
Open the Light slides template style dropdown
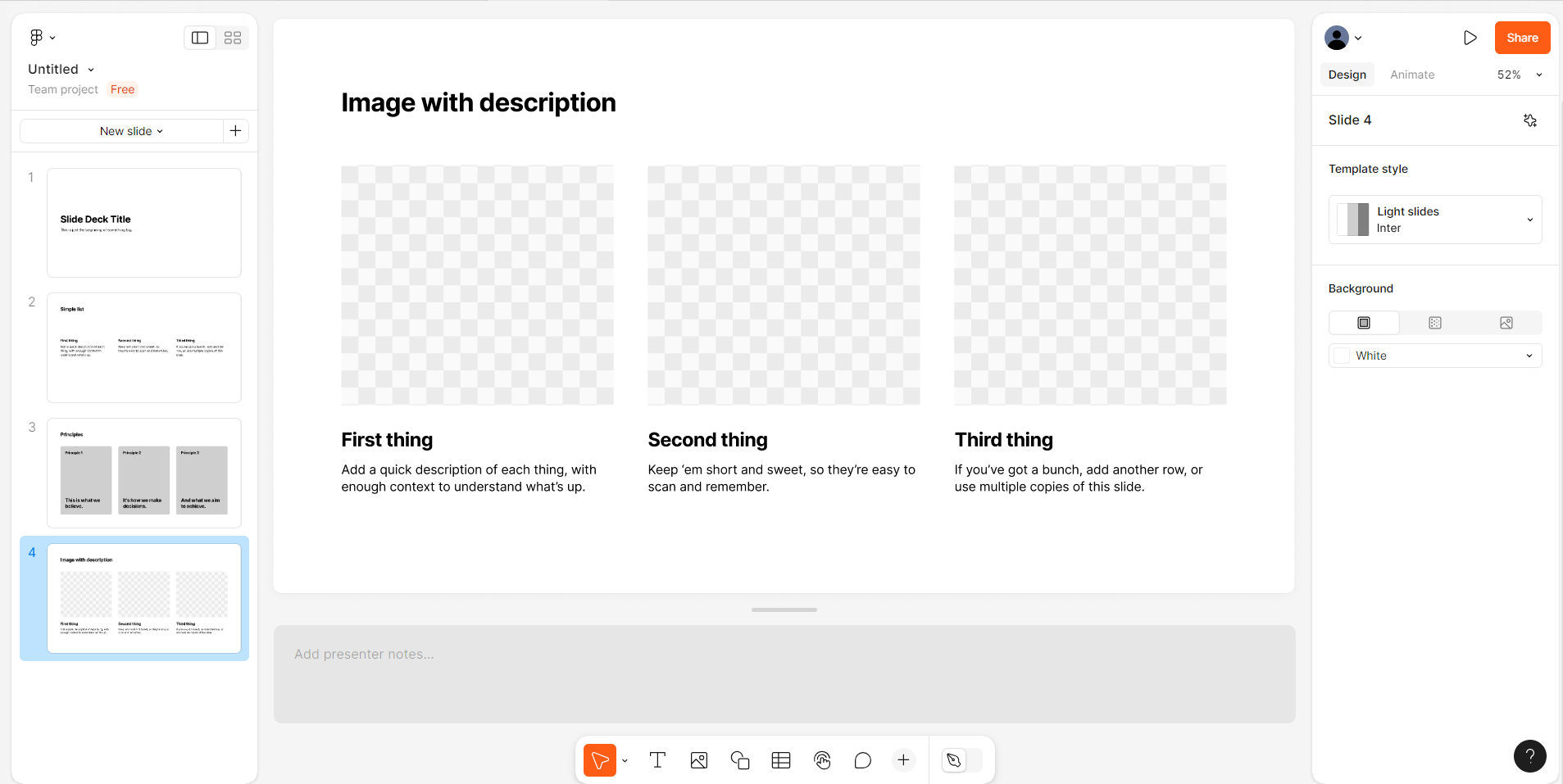1435,220
